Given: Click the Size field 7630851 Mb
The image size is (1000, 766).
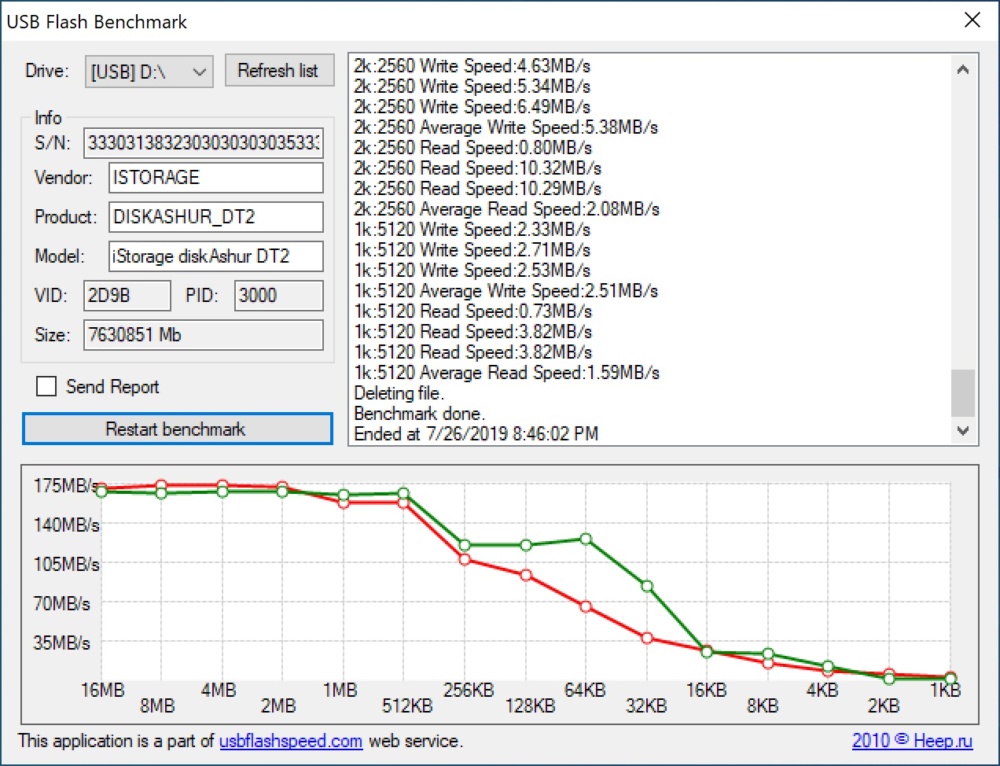Looking at the screenshot, I should point(203,335).
